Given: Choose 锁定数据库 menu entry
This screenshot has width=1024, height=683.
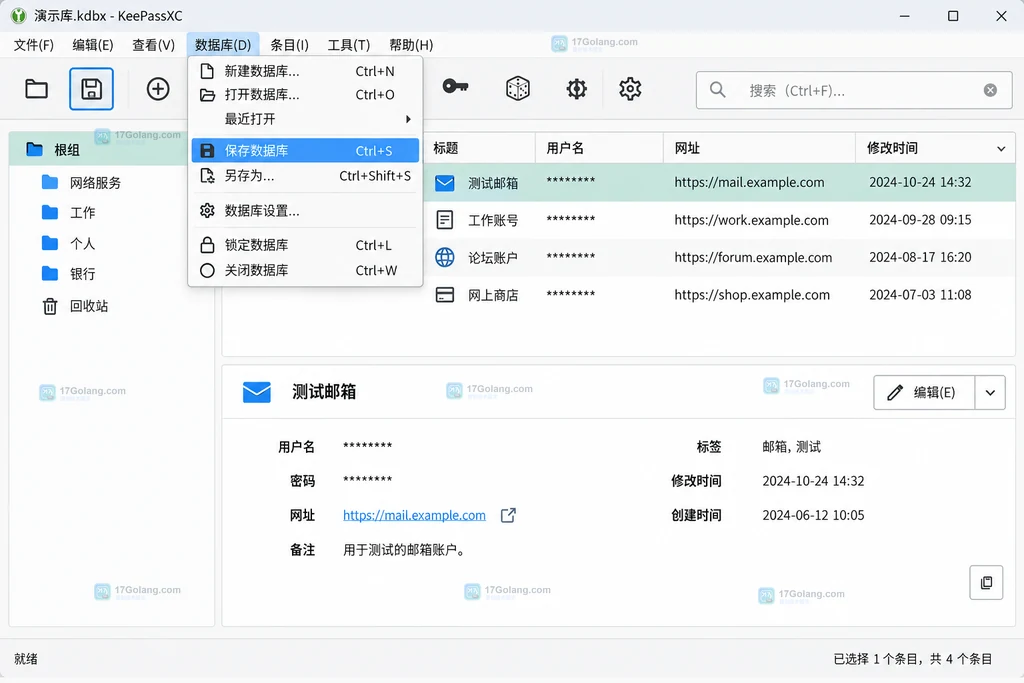Looking at the screenshot, I should click(305, 245).
